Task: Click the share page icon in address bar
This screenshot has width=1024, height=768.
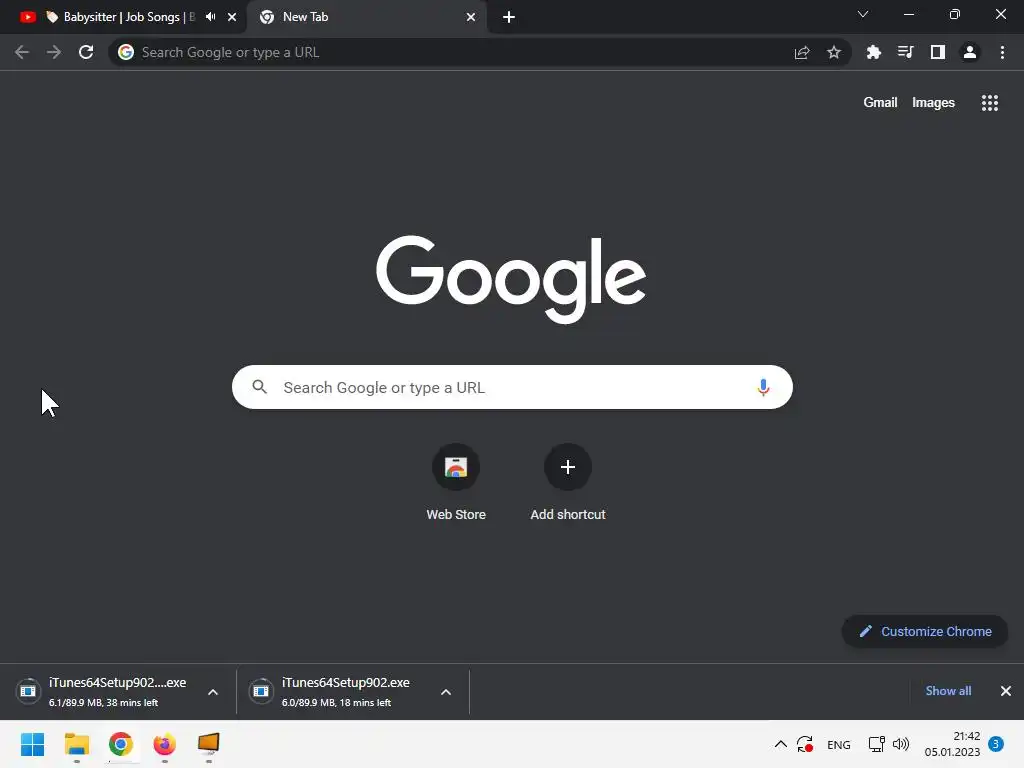Action: click(x=802, y=52)
